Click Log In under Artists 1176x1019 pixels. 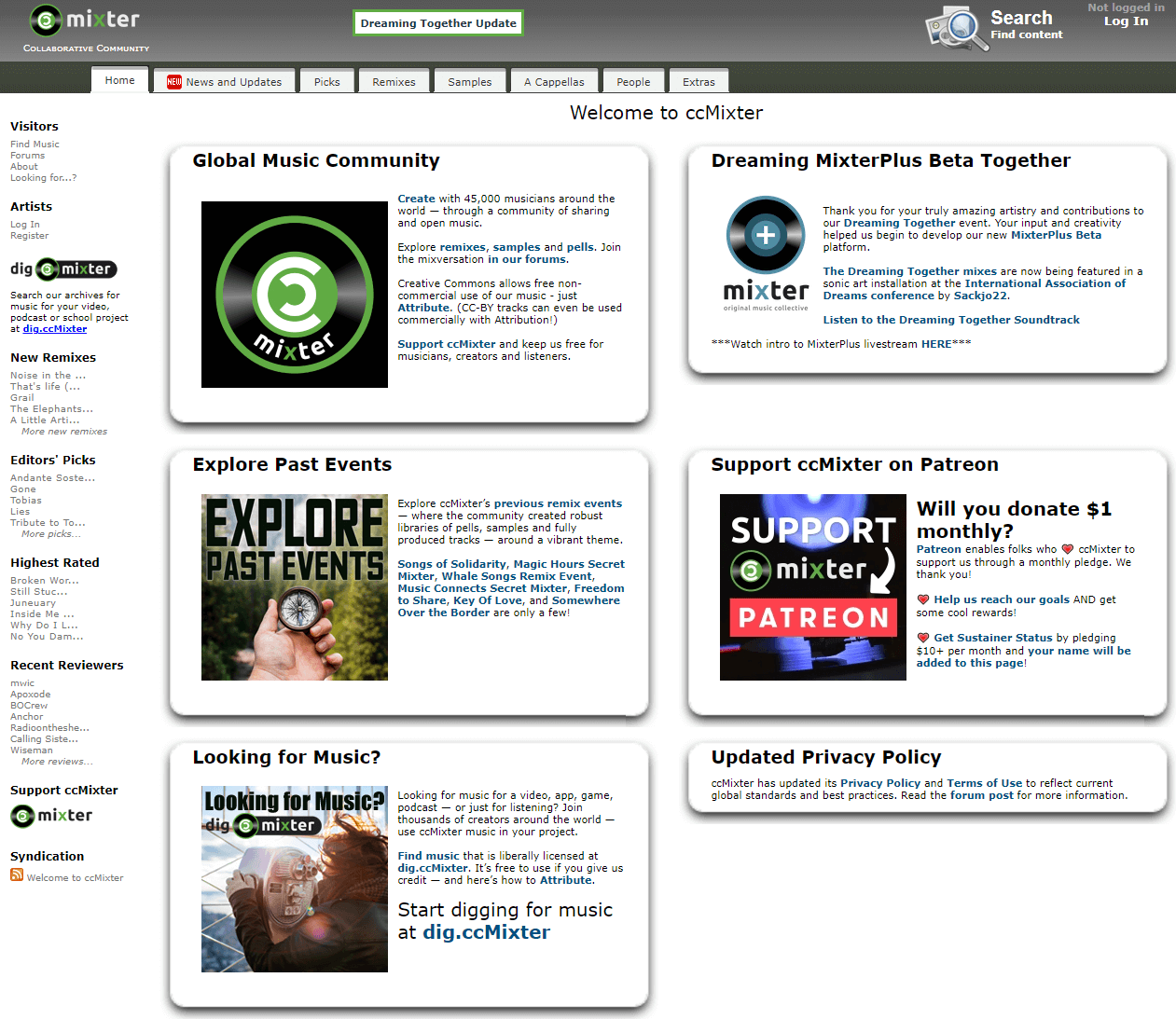point(25,225)
